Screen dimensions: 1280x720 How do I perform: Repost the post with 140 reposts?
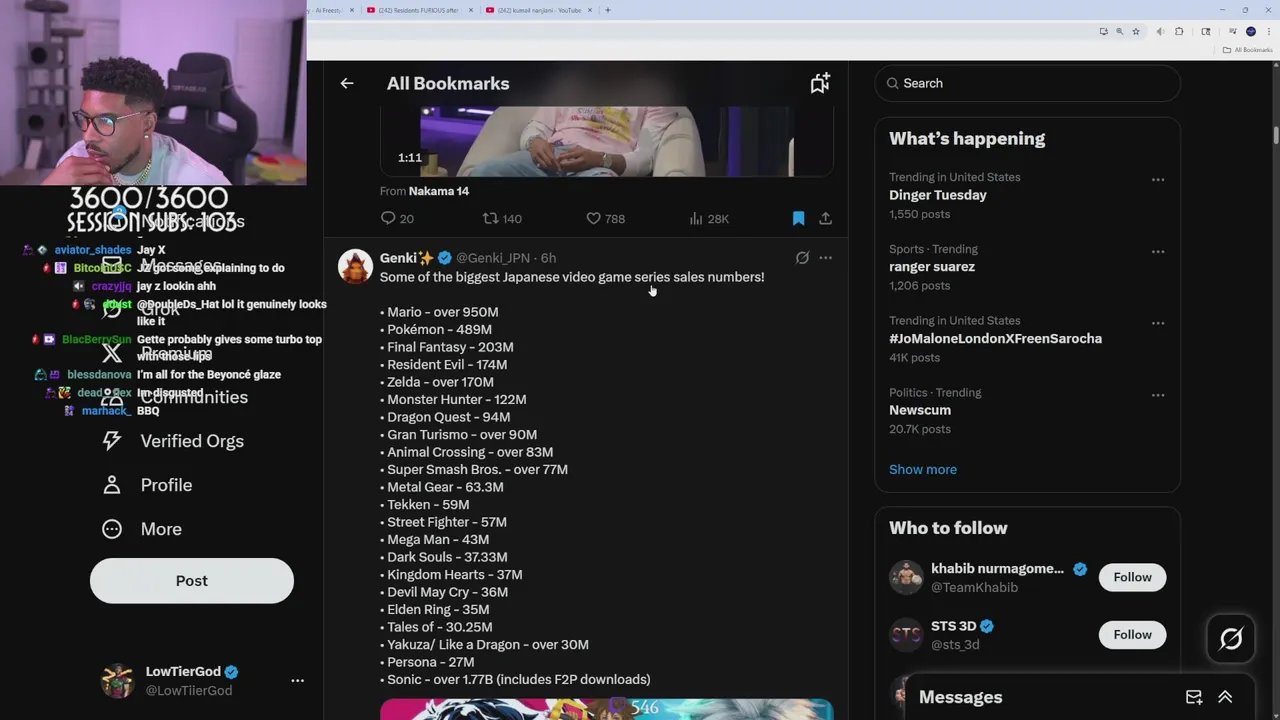coord(502,218)
